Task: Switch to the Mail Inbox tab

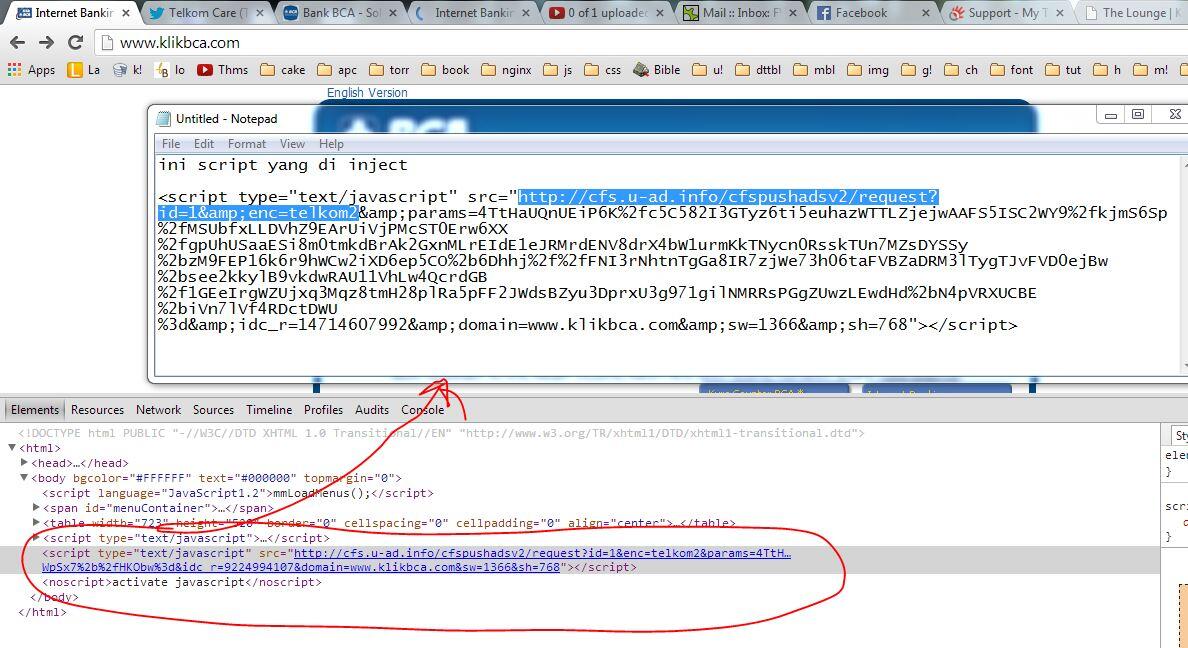Action: [x=739, y=13]
